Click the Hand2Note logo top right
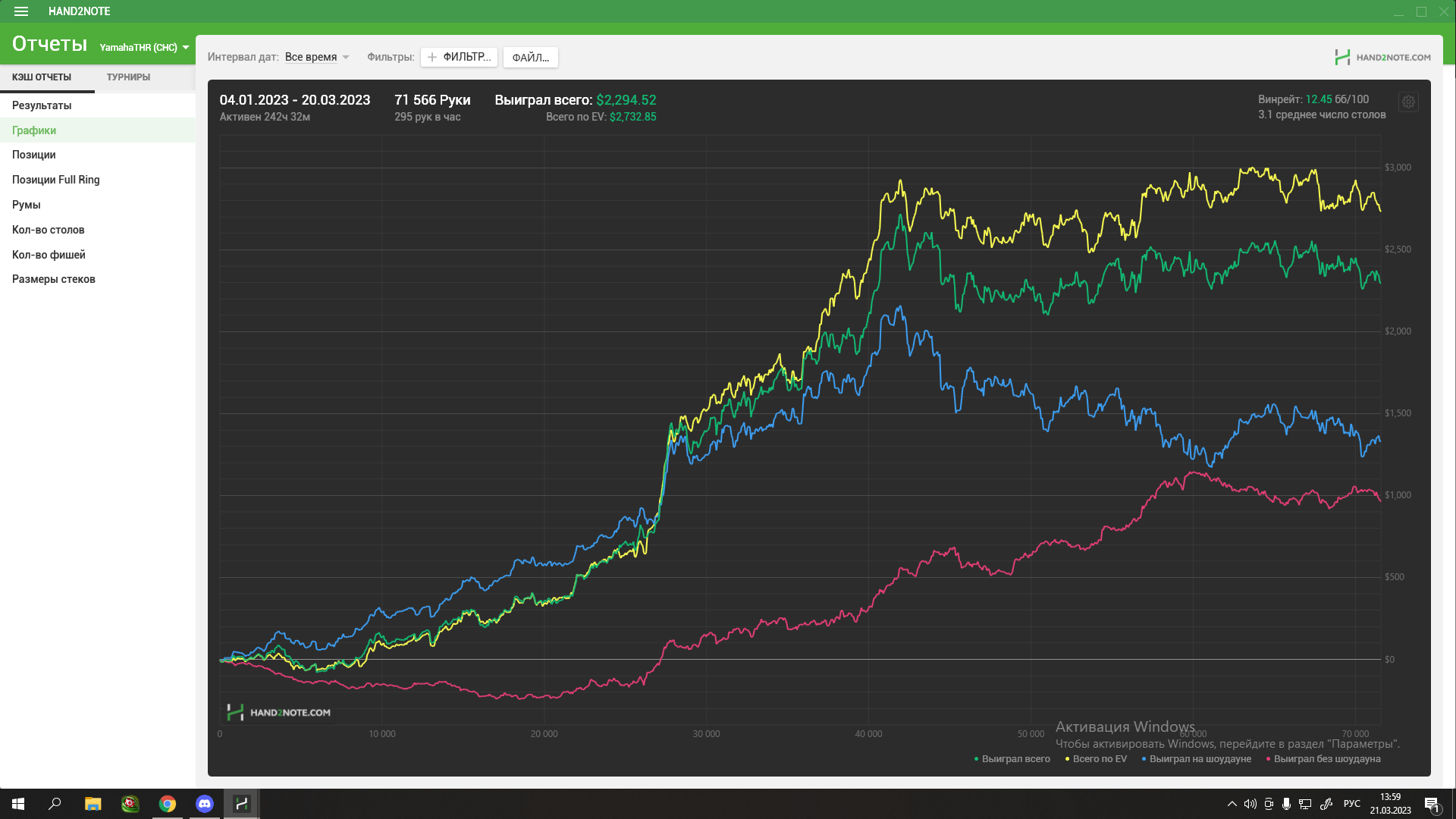This screenshot has height=819, width=1456. (1382, 57)
